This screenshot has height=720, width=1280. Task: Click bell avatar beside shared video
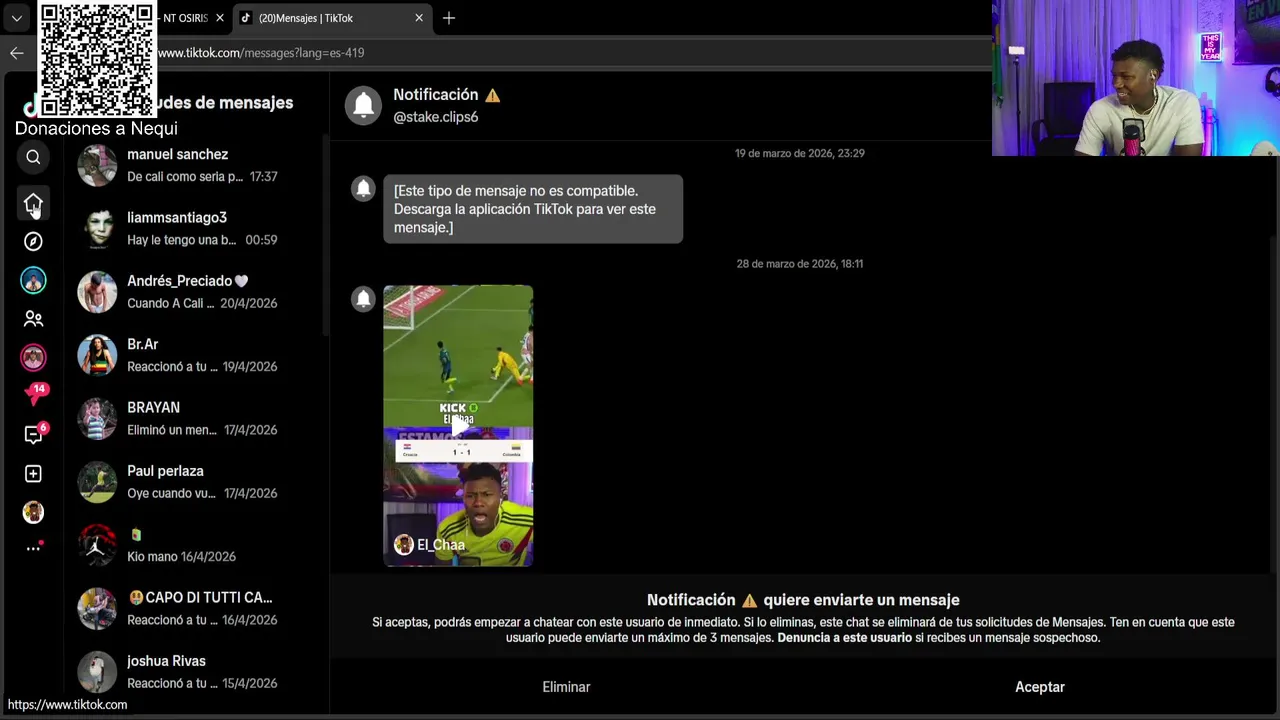point(363,298)
